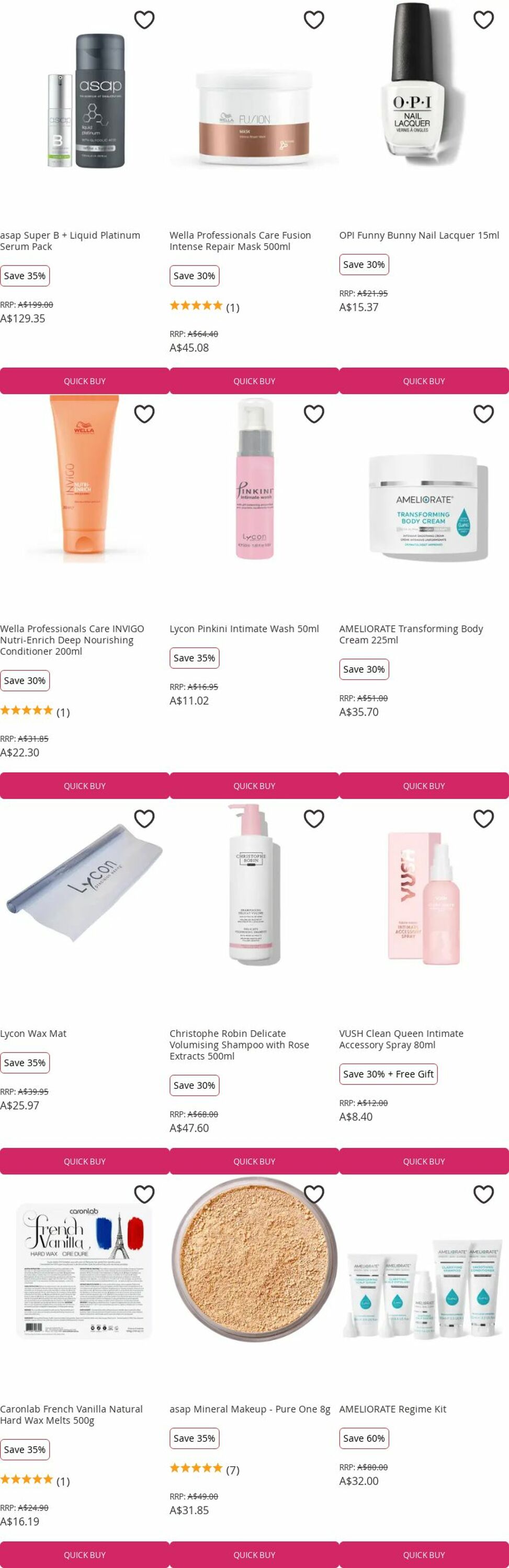Image resolution: width=509 pixels, height=1568 pixels.
Task: Toggle wishlist heart for VUSH Clean Queen Spray
Action: click(x=483, y=818)
